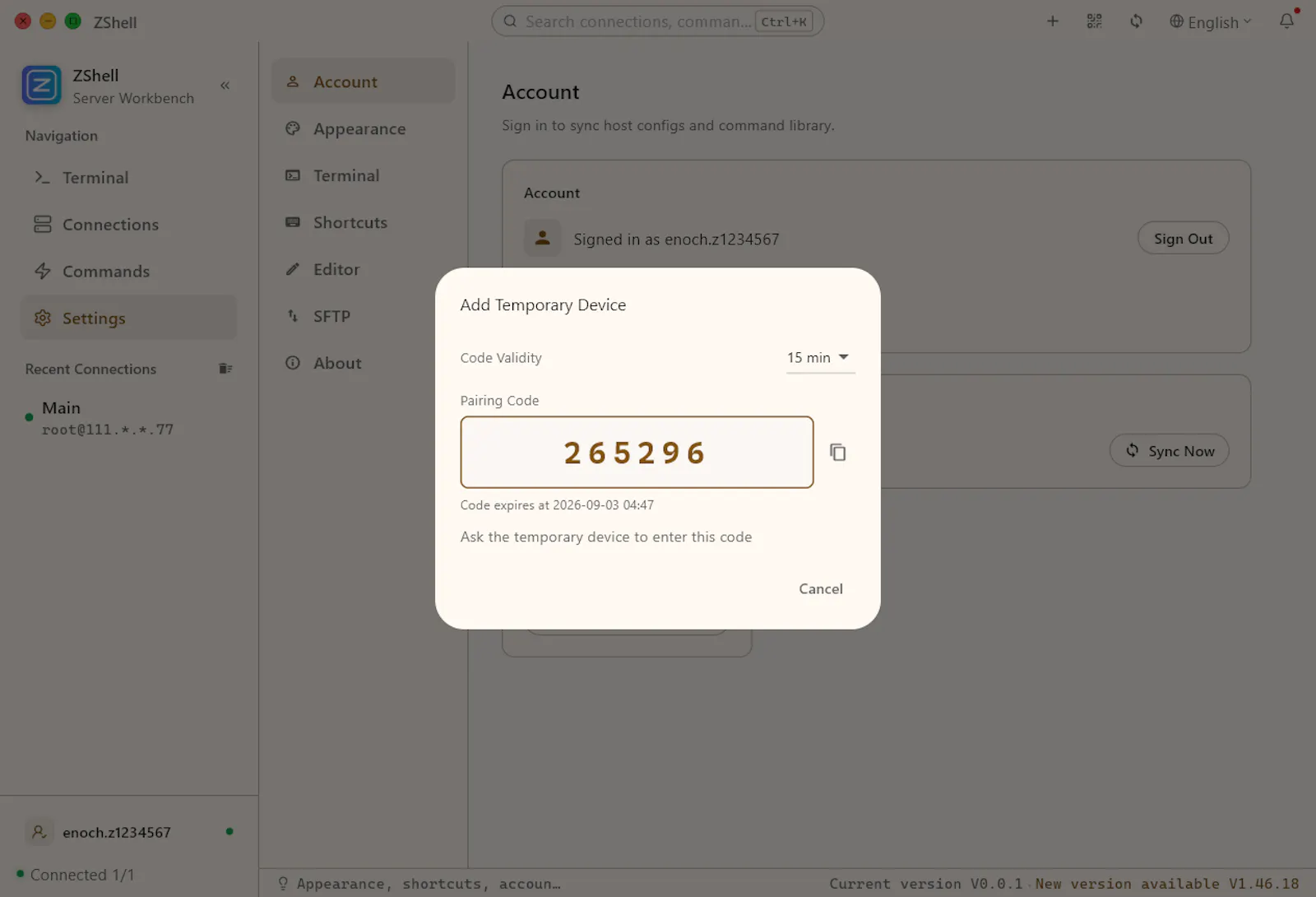The image size is (1316, 897).
Task: Open the Editor settings tab
Action: tap(363, 269)
